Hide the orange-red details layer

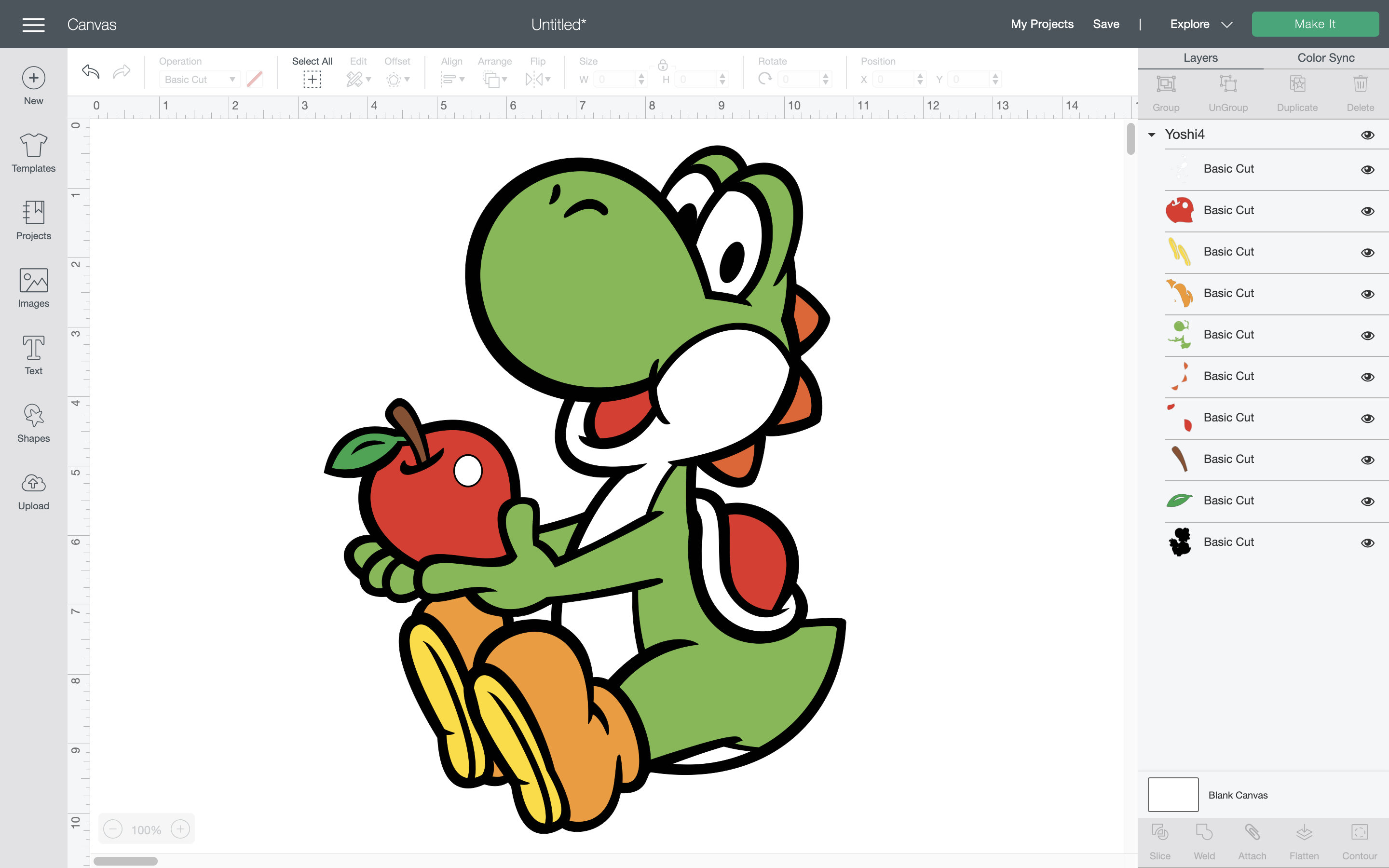point(1367,377)
